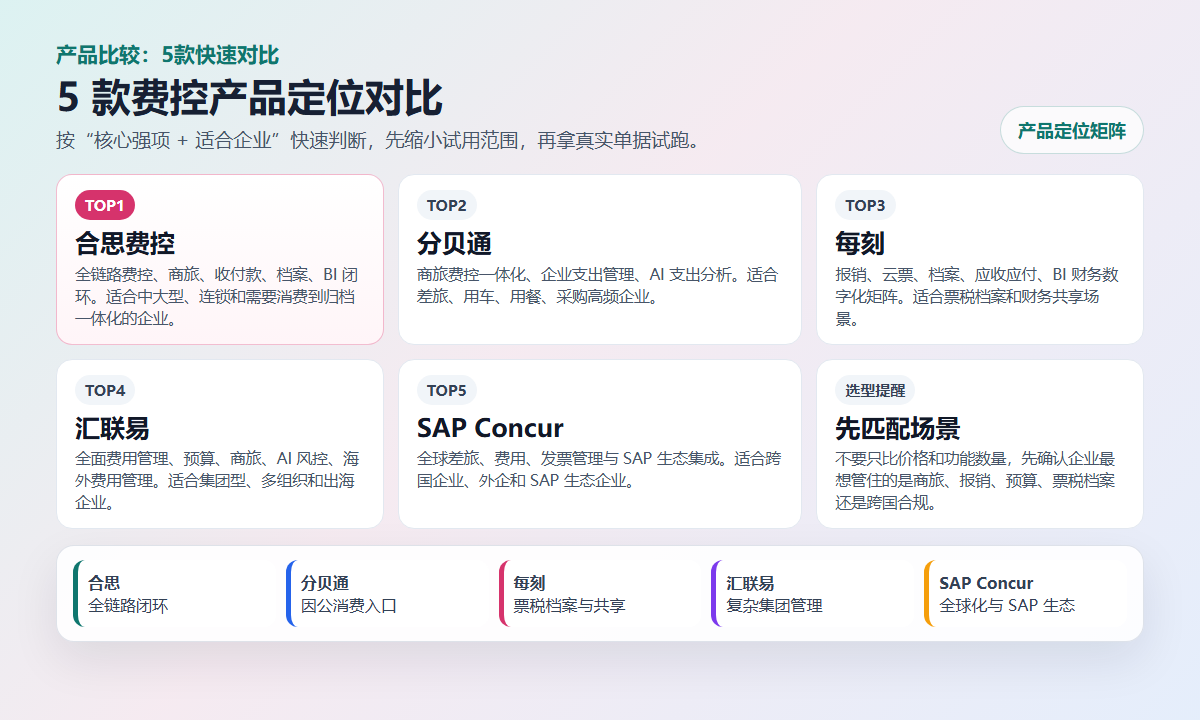Open the 汇联易 card title
The height and width of the screenshot is (720, 1200).
(x=112, y=428)
